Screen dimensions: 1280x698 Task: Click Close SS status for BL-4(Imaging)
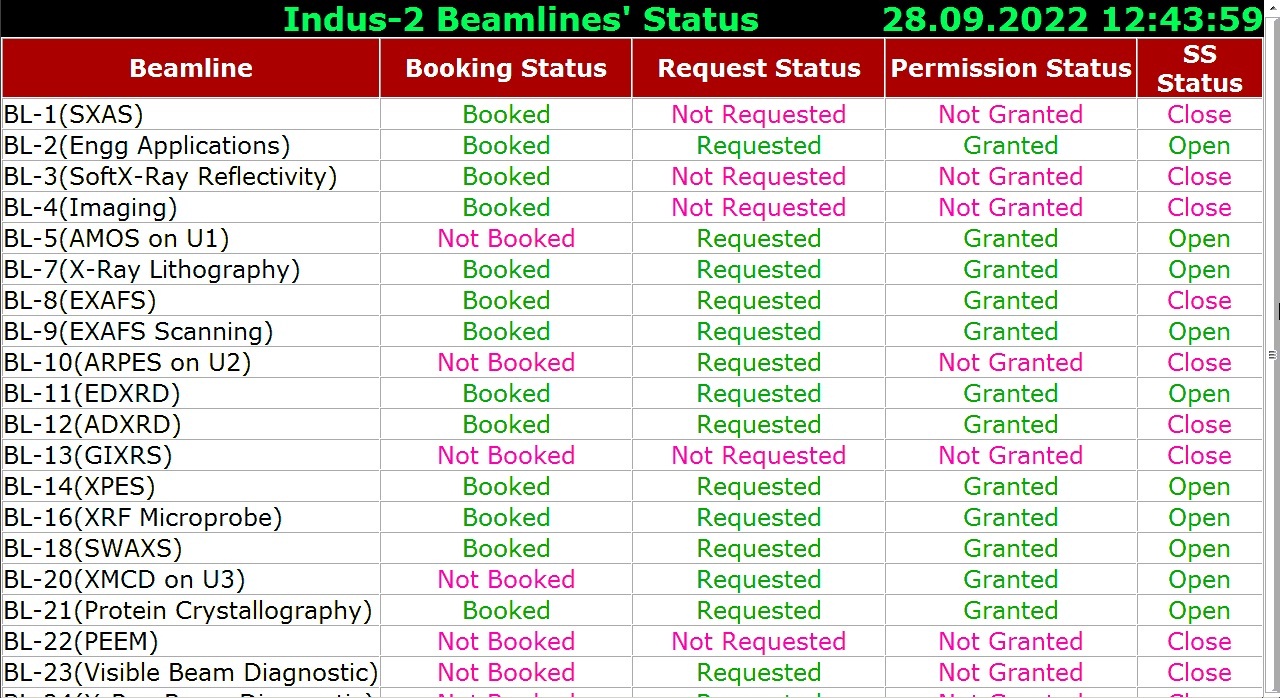click(x=1200, y=207)
